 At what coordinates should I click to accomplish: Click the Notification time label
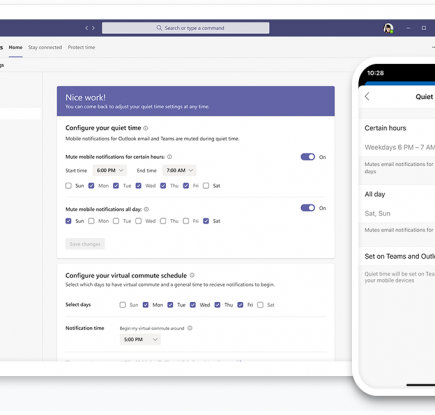(x=85, y=328)
